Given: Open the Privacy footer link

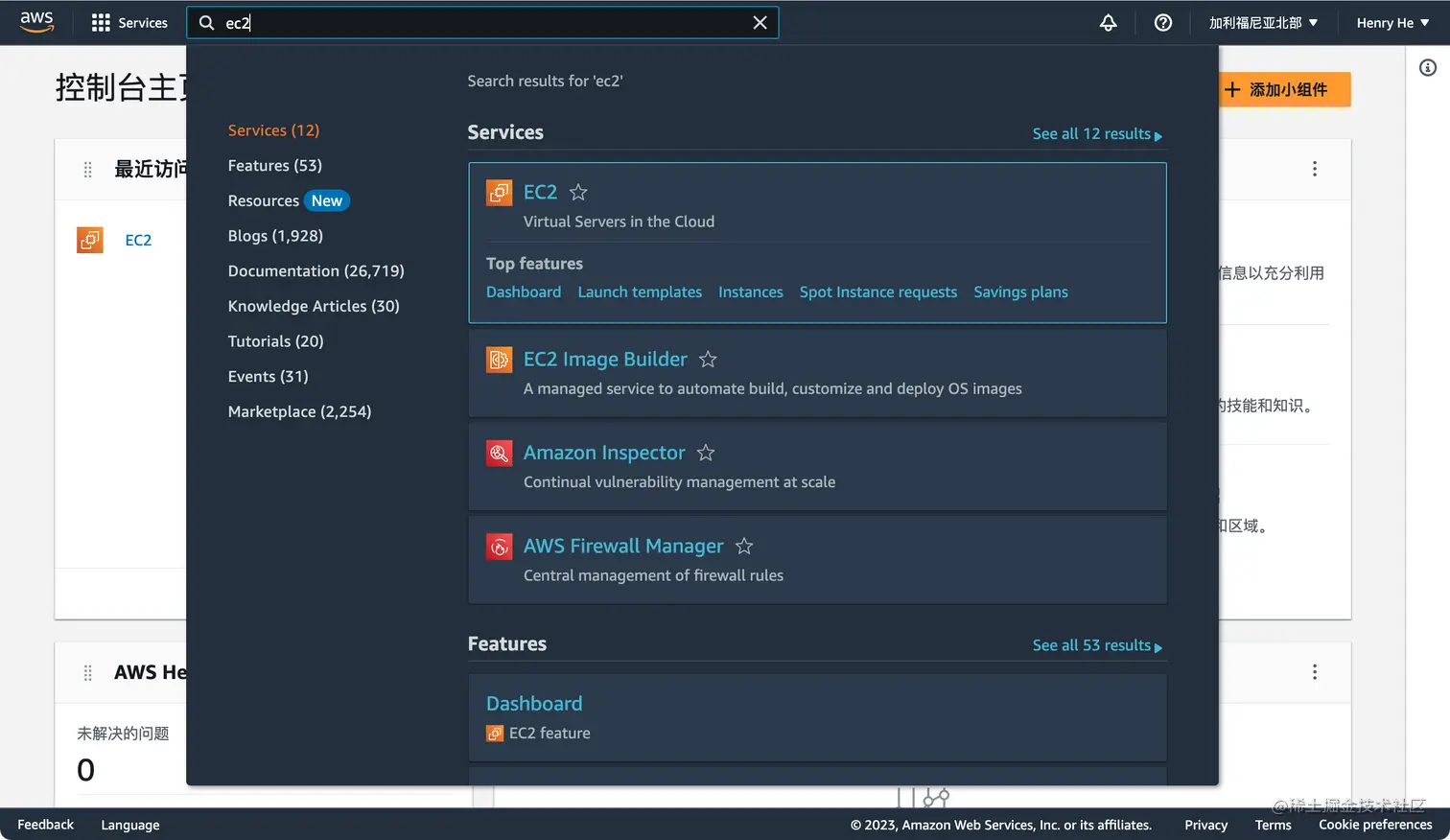Looking at the screenshot, I should click(x=1205, y=825).
